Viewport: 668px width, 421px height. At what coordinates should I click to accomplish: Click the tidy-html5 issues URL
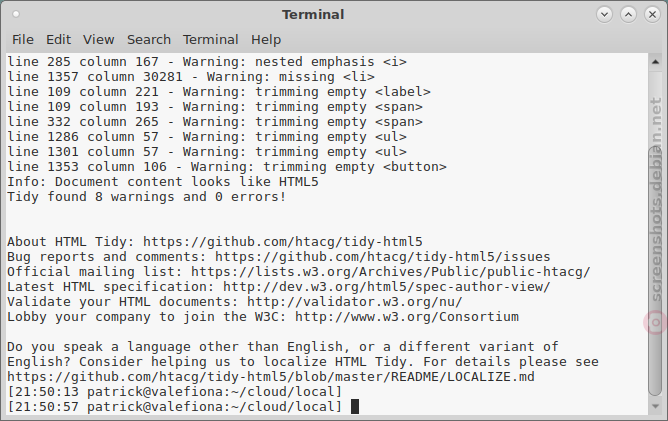(x=383, y=257)
